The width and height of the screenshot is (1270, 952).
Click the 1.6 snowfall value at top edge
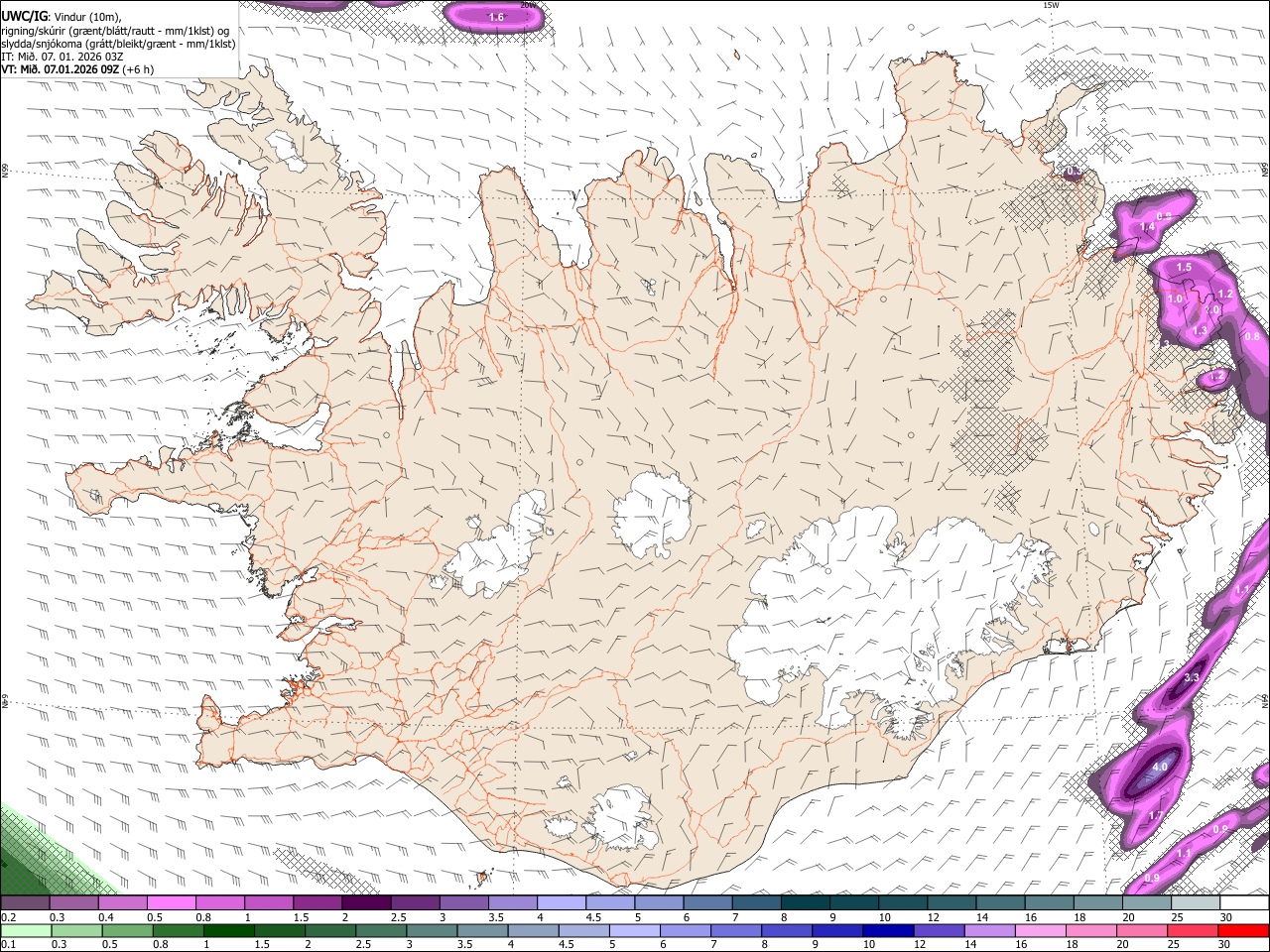[x=497, y=17]
